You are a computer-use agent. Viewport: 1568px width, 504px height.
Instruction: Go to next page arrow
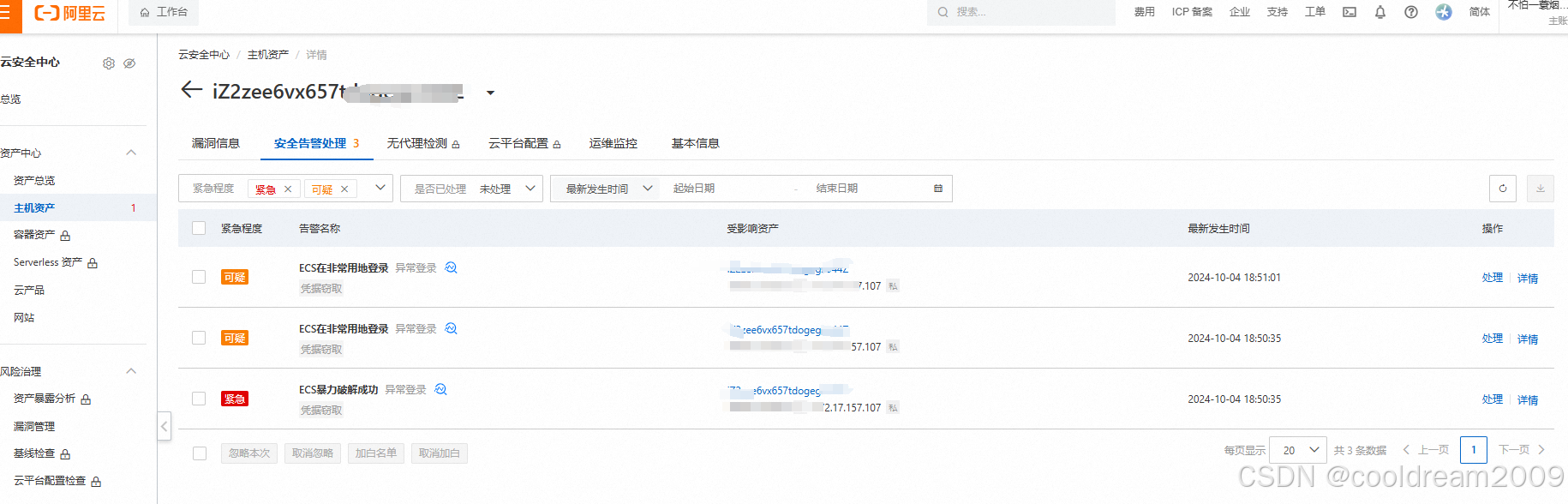(1541, 449)
